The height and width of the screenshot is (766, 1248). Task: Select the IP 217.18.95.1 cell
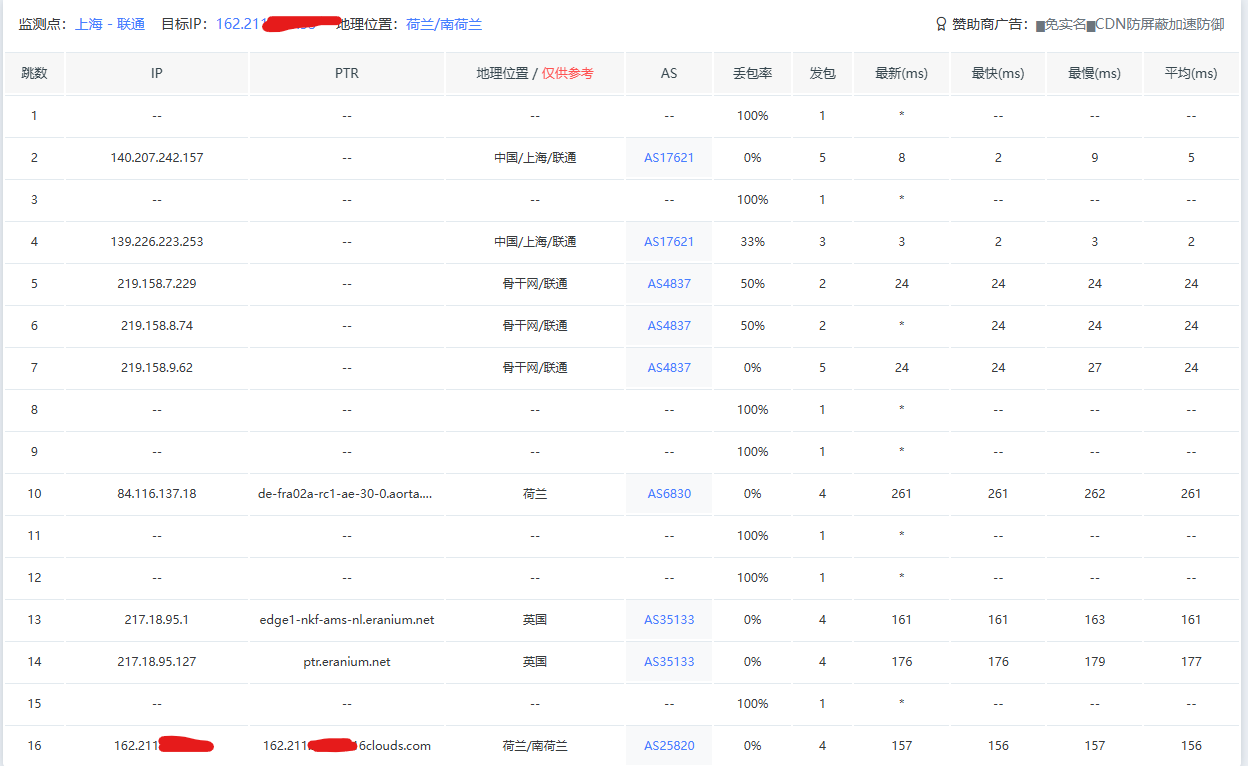(x=157, y=620)
